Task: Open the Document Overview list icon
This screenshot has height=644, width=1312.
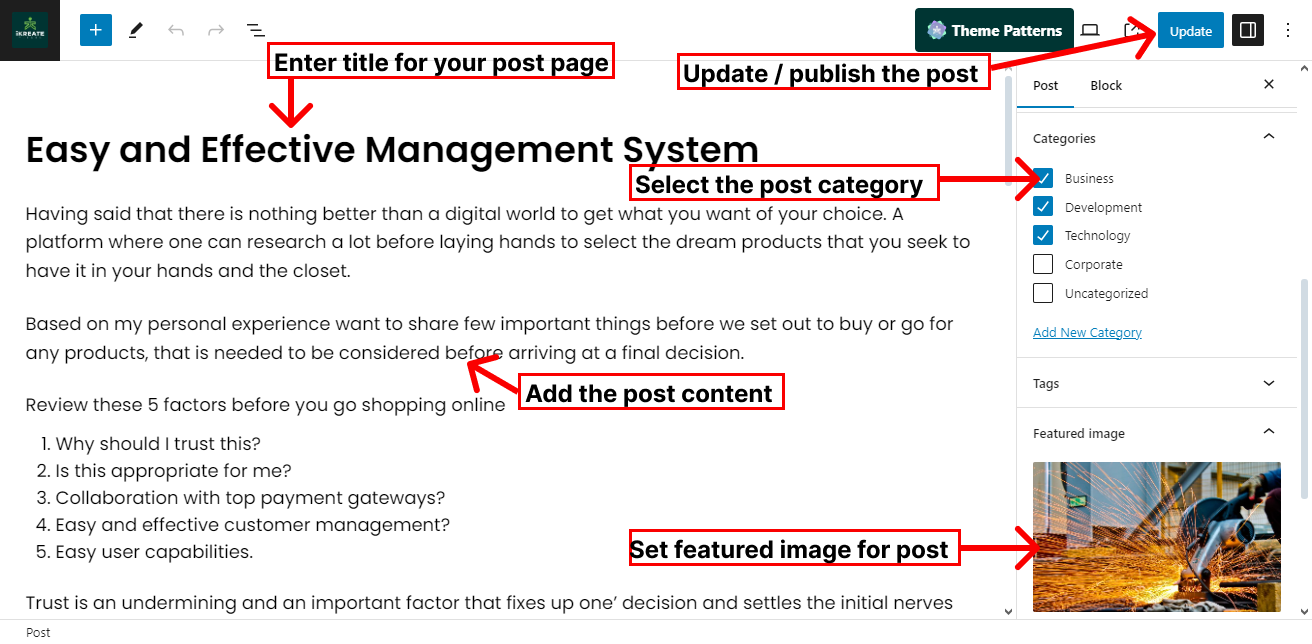Action: (x=256, y=30)
